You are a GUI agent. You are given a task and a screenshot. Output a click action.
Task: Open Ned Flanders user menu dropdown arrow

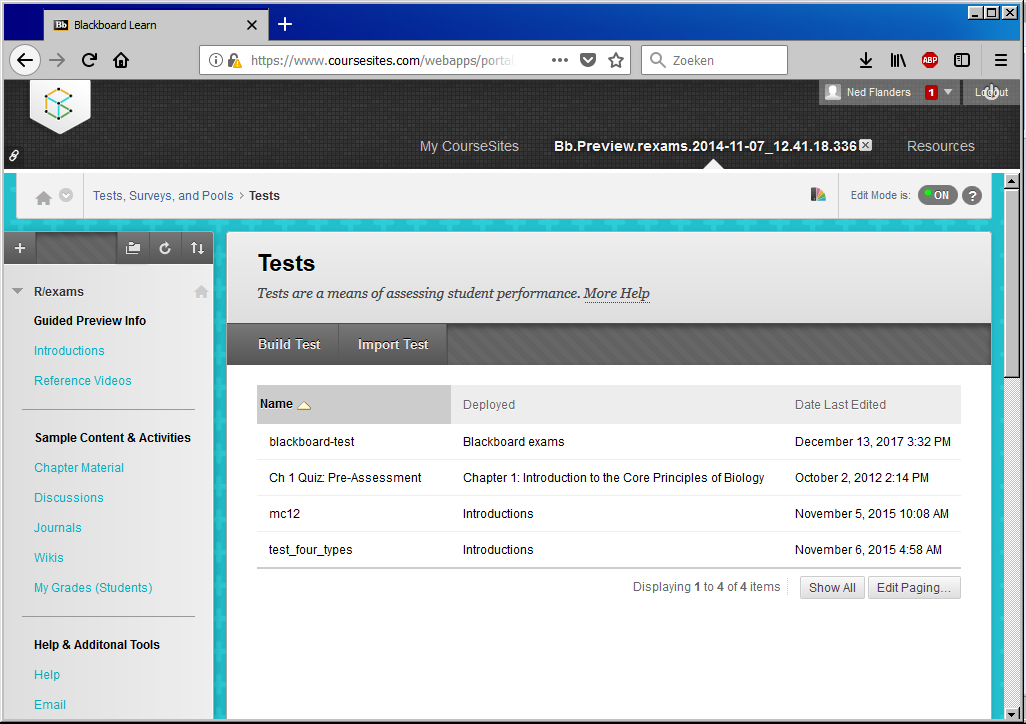point(947,92)
